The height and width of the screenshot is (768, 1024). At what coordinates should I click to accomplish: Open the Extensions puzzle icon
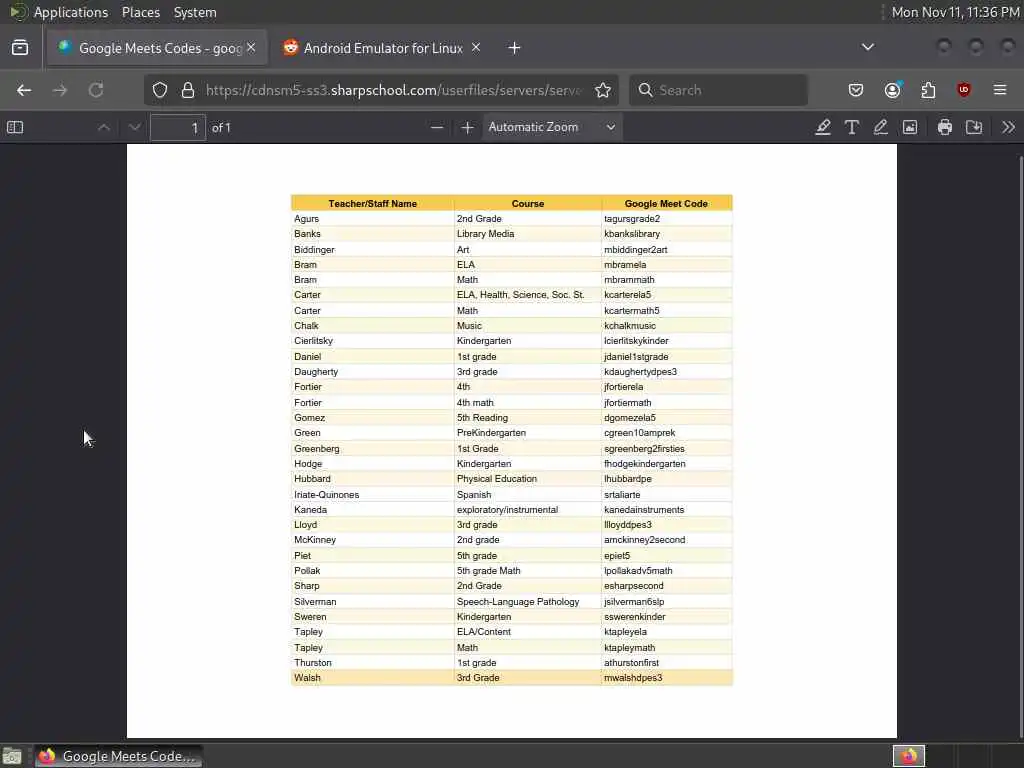tap(928, 90)
